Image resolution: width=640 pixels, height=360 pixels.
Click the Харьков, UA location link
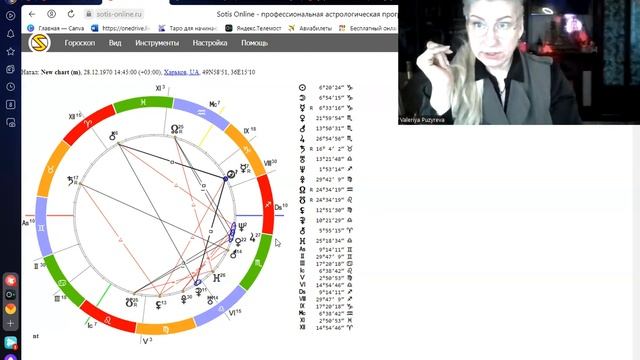click(x=181, y=72)
